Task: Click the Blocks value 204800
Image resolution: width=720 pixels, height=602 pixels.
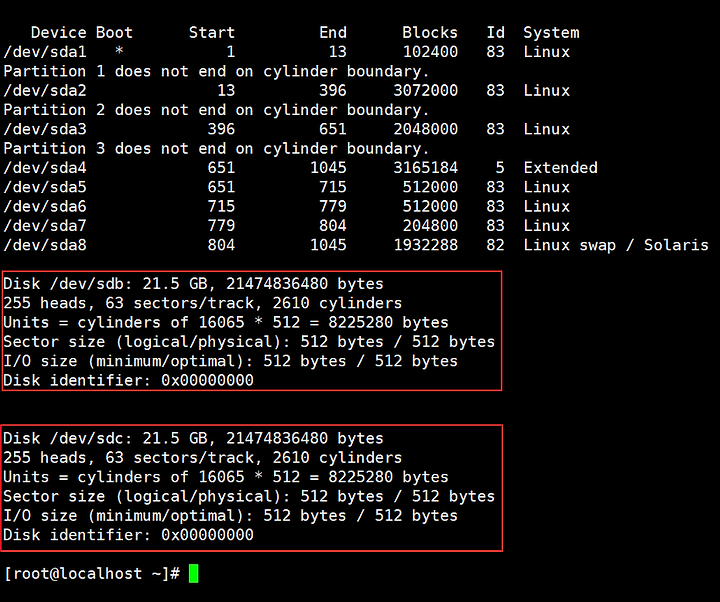Action: pyautogui.click(x=430, y=225)
